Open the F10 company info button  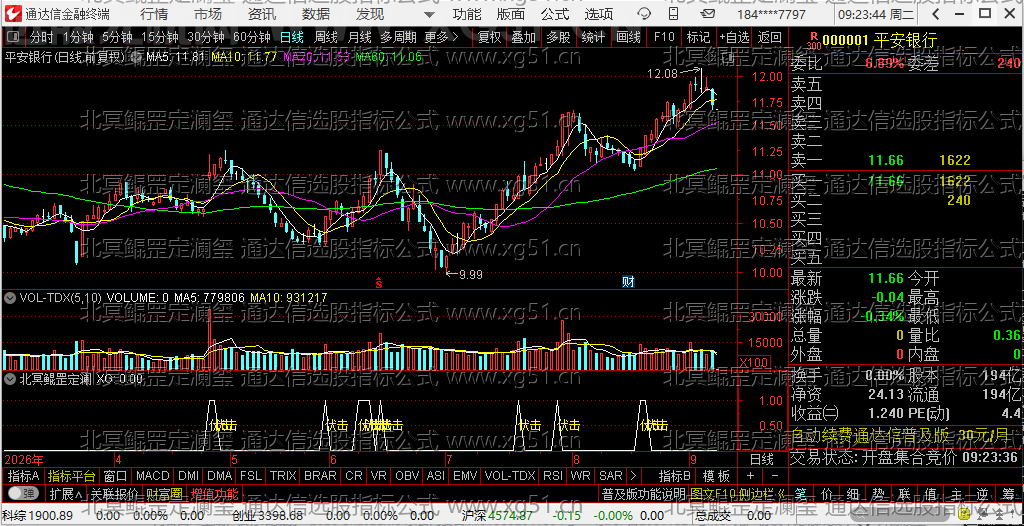[x=664, y=37]
